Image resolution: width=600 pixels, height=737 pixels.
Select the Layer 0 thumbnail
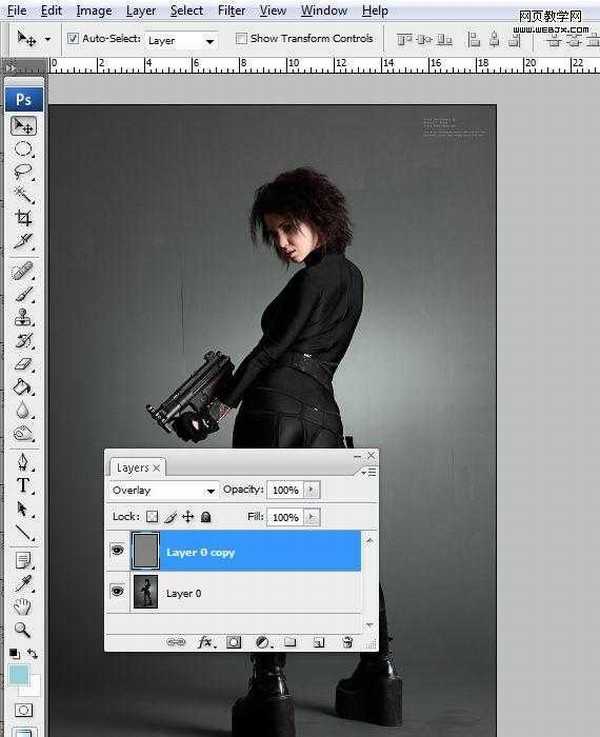pyautogui.click(x=146, y=592)
